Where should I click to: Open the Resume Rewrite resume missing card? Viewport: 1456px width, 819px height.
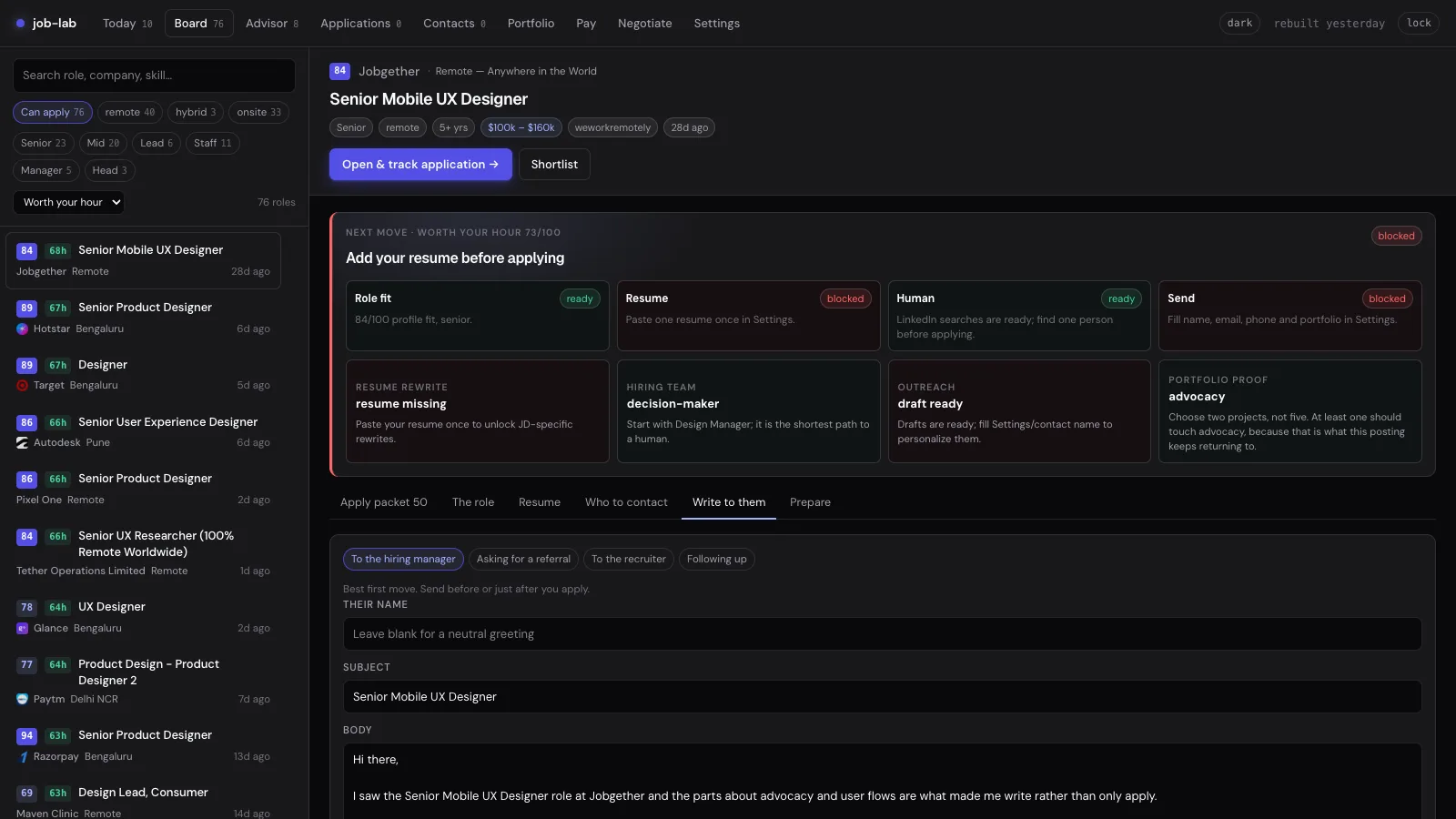pyautogui.click(x=477, y=411)
